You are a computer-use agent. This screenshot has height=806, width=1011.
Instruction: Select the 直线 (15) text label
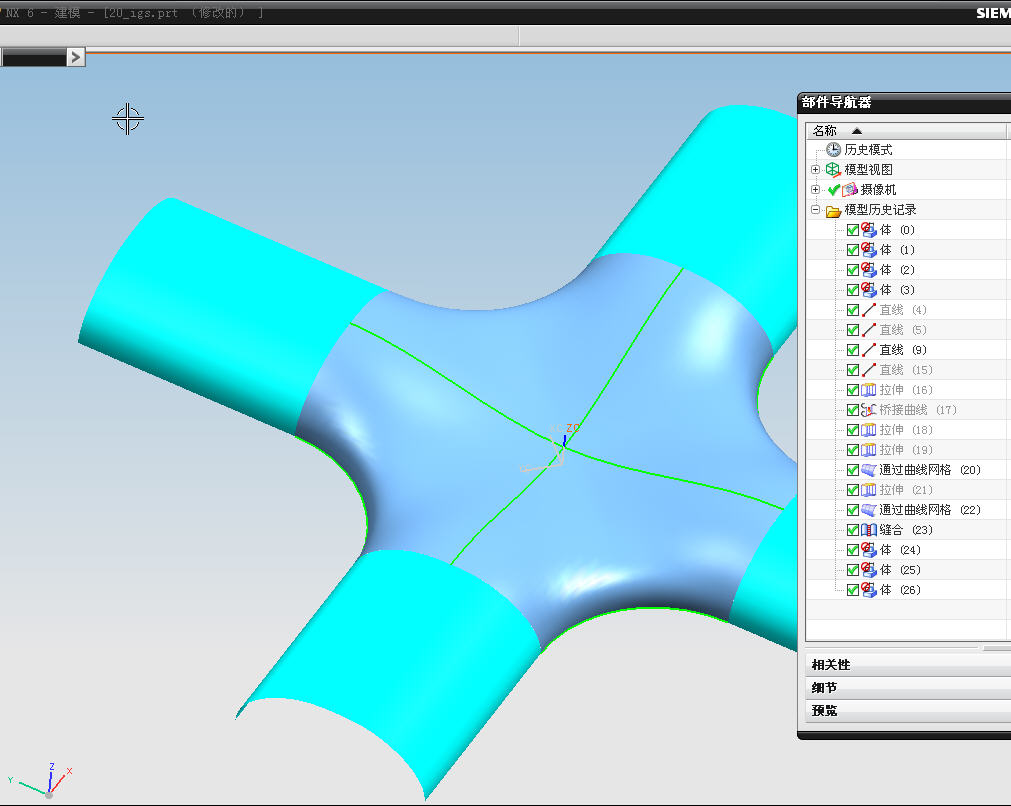(x=906, y=370)
